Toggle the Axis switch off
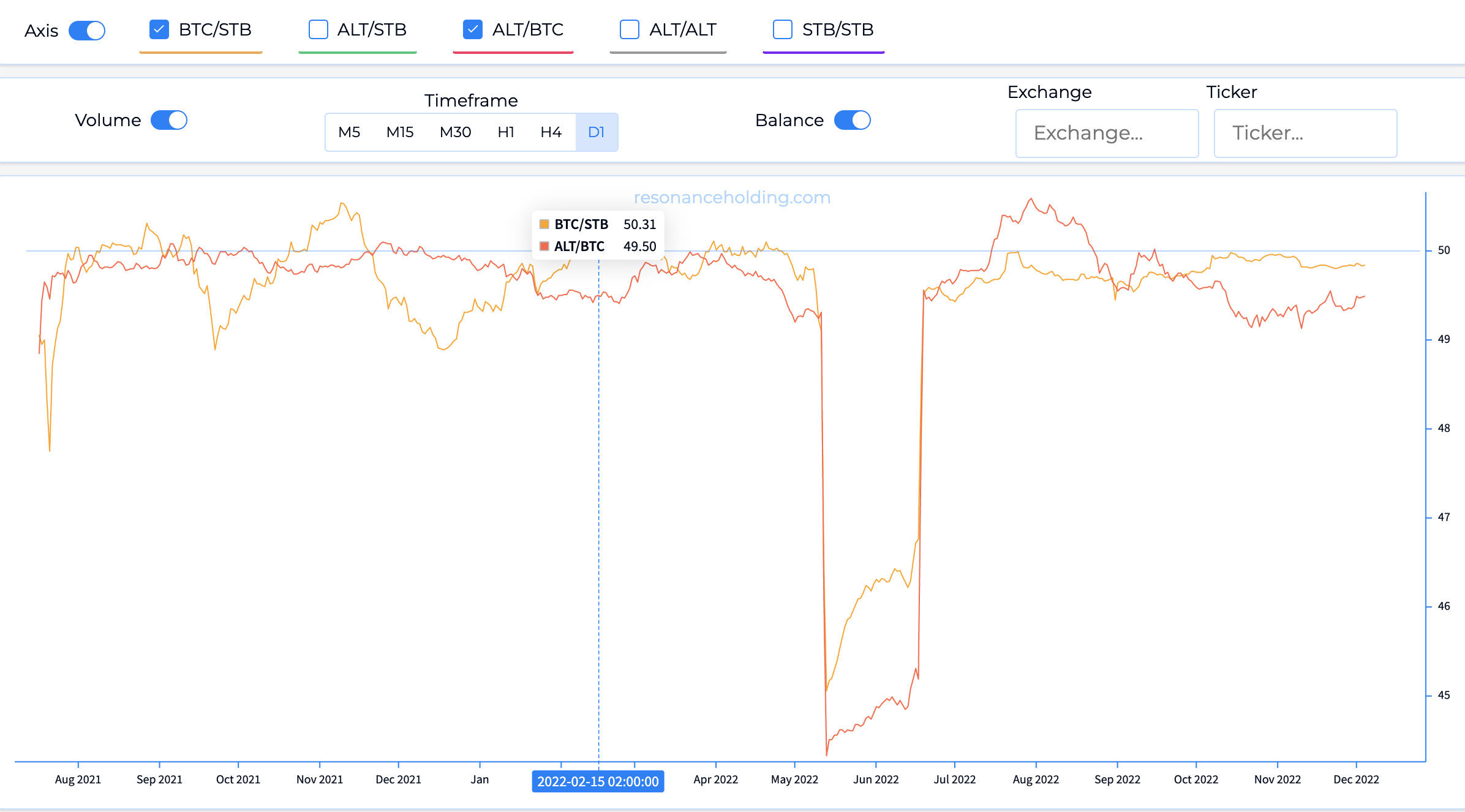The height and width of the screenshot is (812, 1465). click(87, 31)
